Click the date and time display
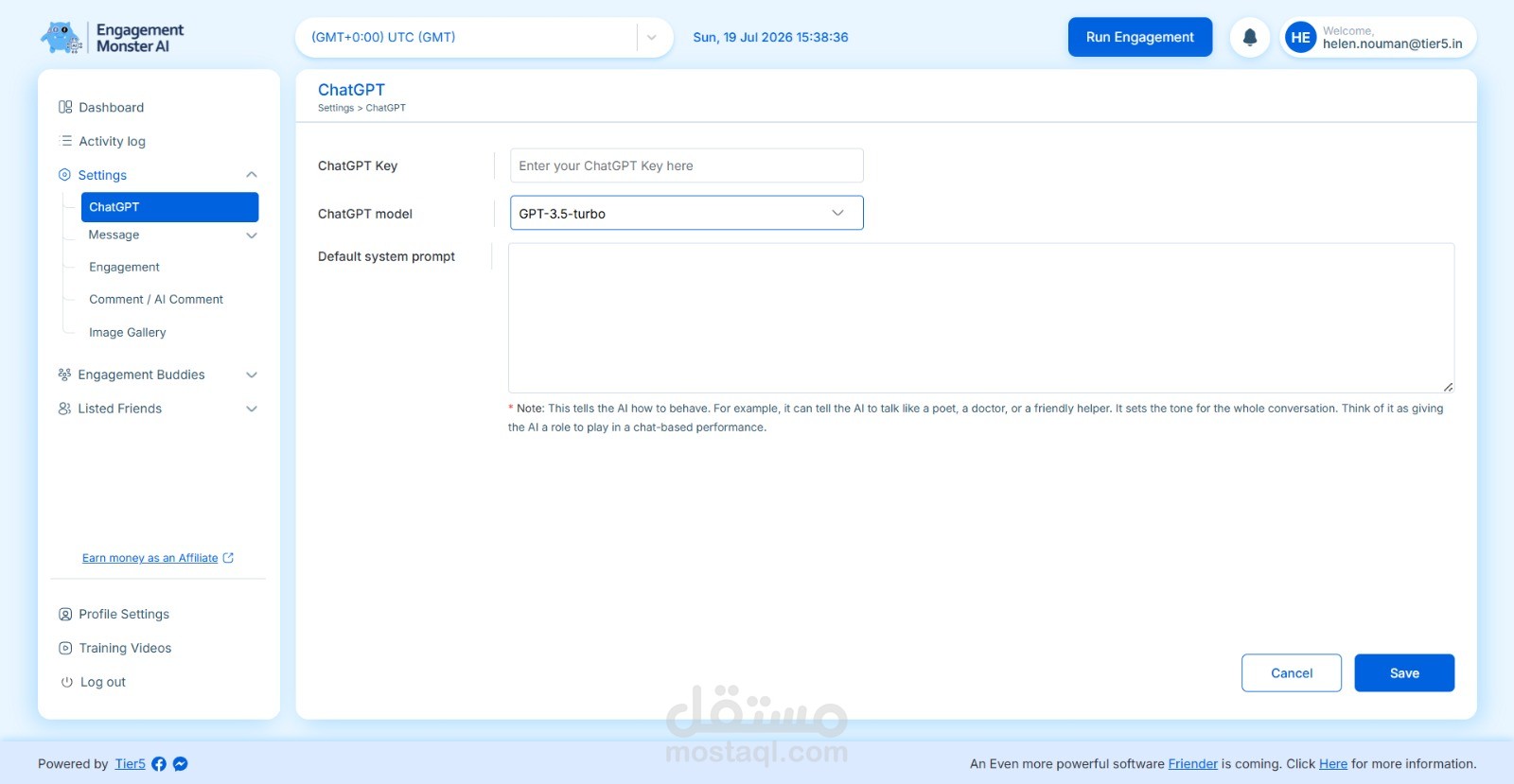The width and height of the screenshot is (1514, 784). click(770, 38)
